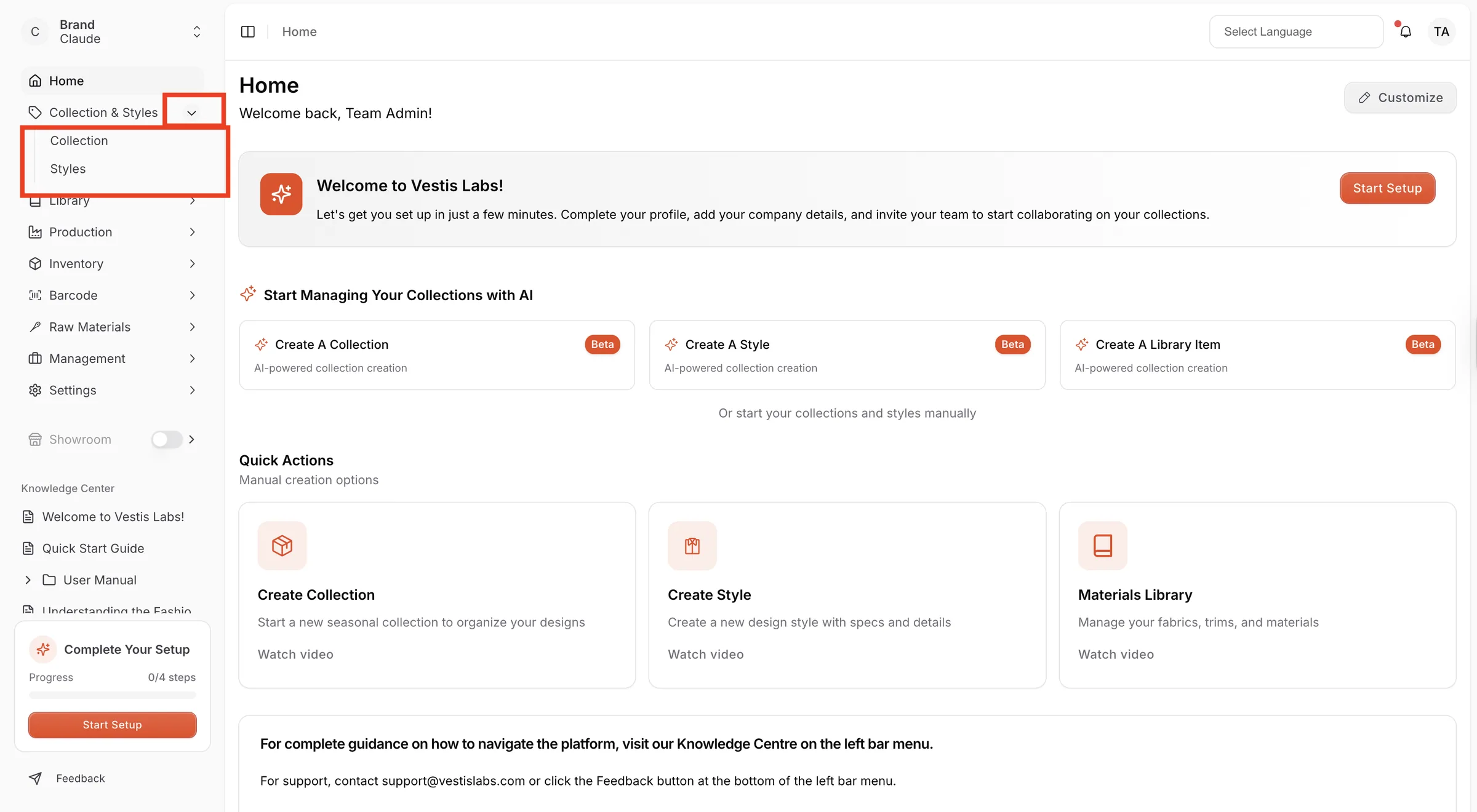Open Welcome to Vestis Labs! article

(x=113, y=517)
